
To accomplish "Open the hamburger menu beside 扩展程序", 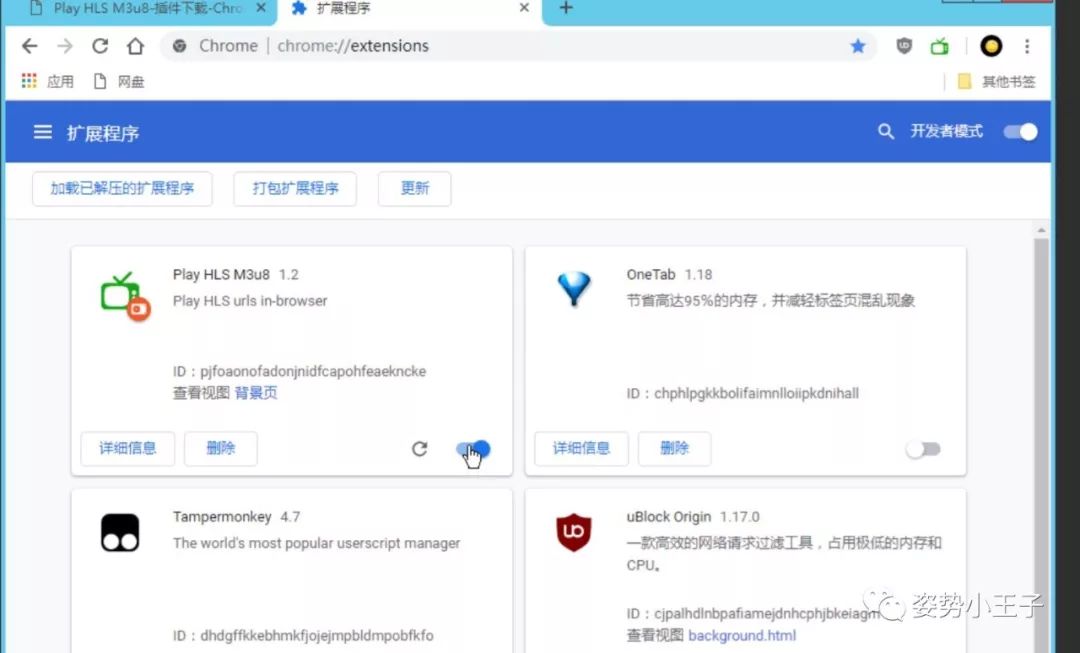I will pos(43,132).
